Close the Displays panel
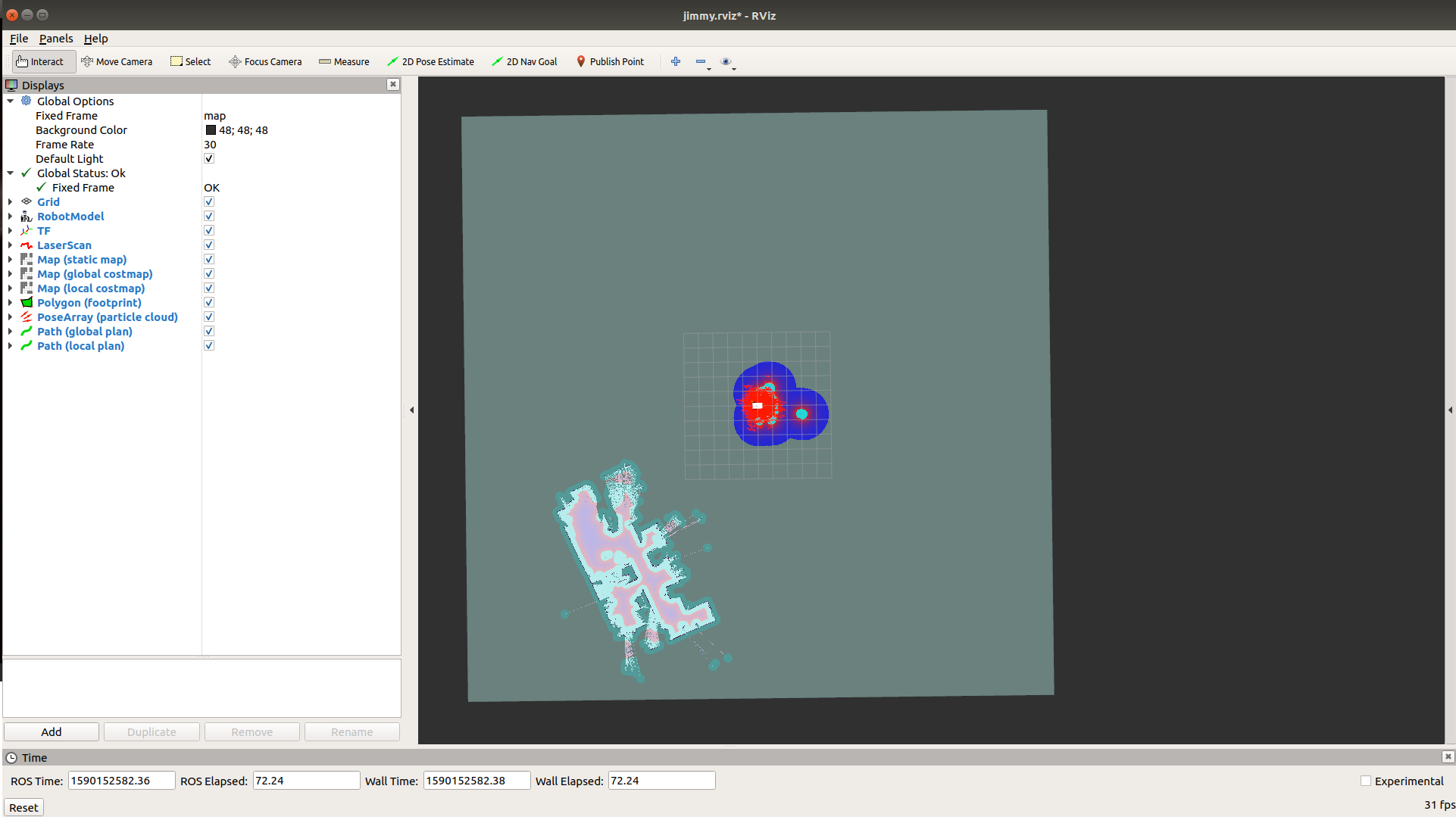This screenshot has width=1456, height=817. 393,84
